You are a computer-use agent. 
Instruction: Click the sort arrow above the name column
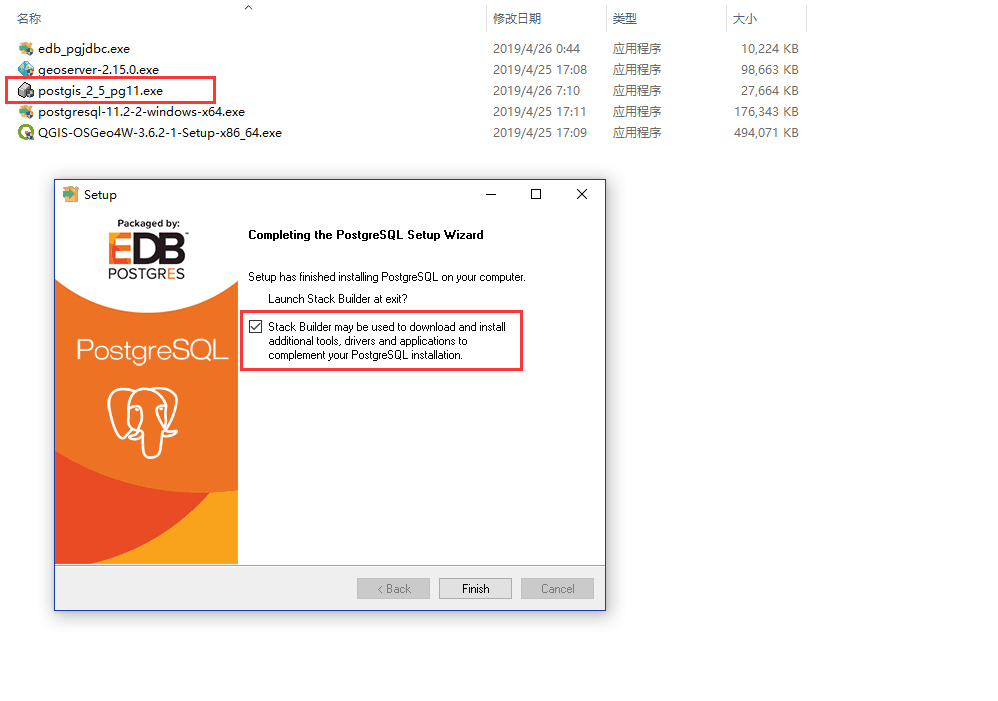click(x=249, y=8)
